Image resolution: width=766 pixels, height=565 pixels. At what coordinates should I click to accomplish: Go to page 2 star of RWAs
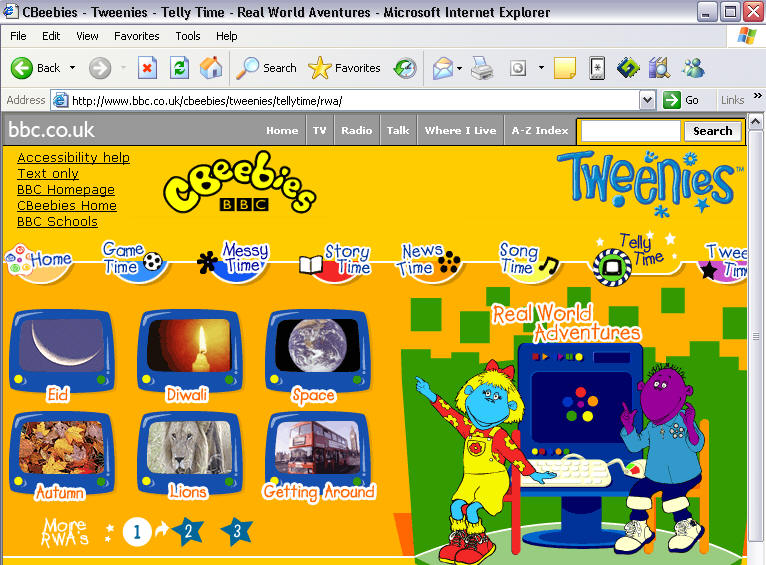coord(186,531)
